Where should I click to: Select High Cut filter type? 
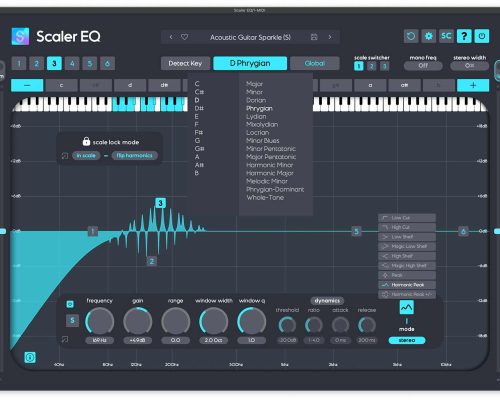point(407,227)
